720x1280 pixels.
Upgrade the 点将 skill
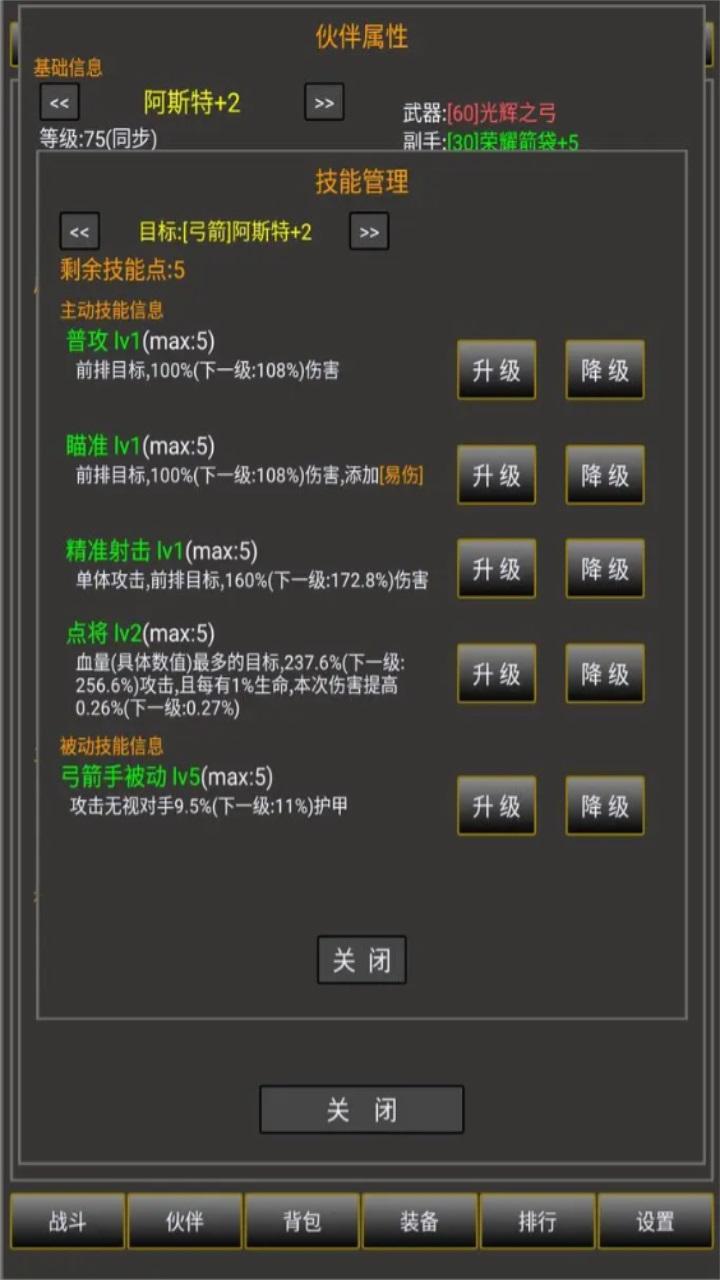(x=497, y=673)
